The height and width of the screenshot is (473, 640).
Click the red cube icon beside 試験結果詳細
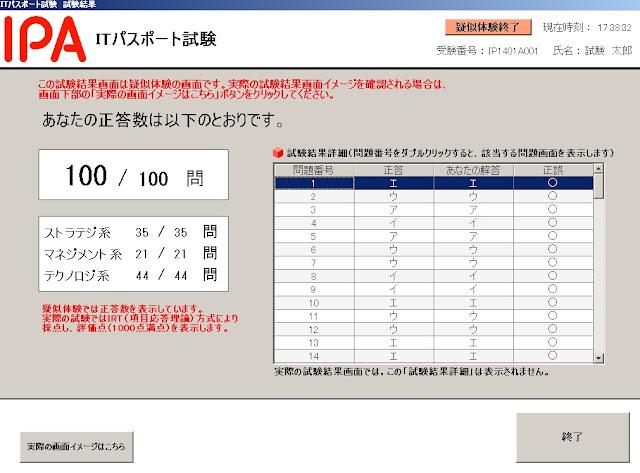coord(278,153)
